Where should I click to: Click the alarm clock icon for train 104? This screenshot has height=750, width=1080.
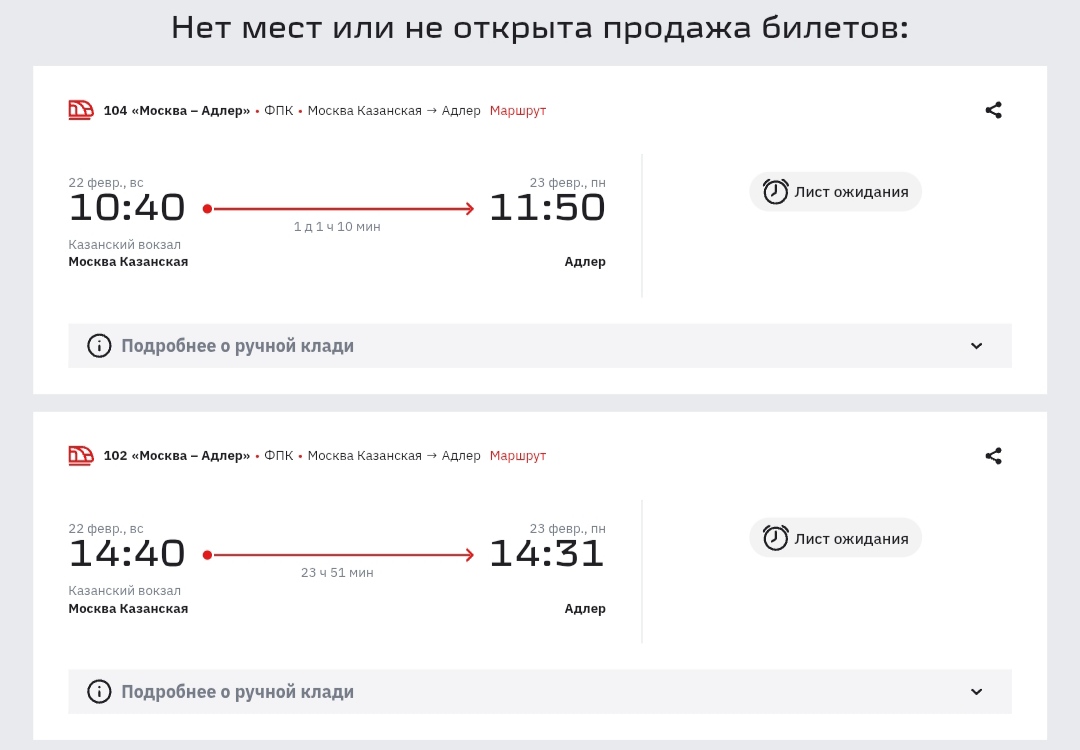776,192
